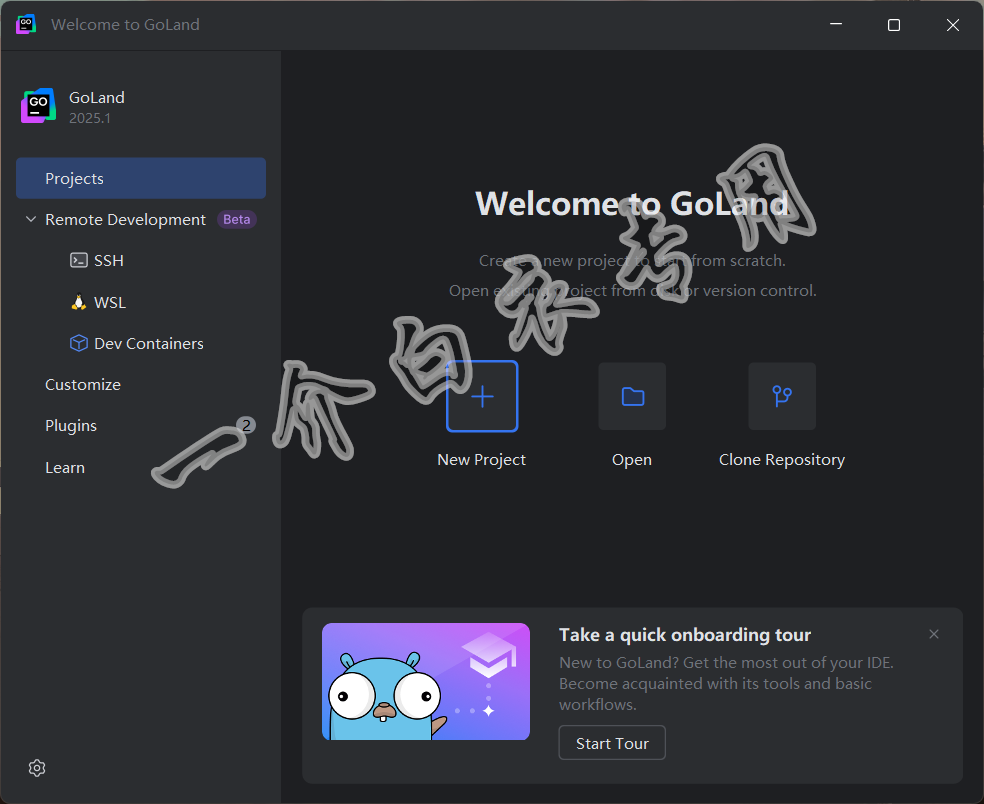Select the Remote Development item
Screen dimensions: 984x804
click(x=125, y=219)
